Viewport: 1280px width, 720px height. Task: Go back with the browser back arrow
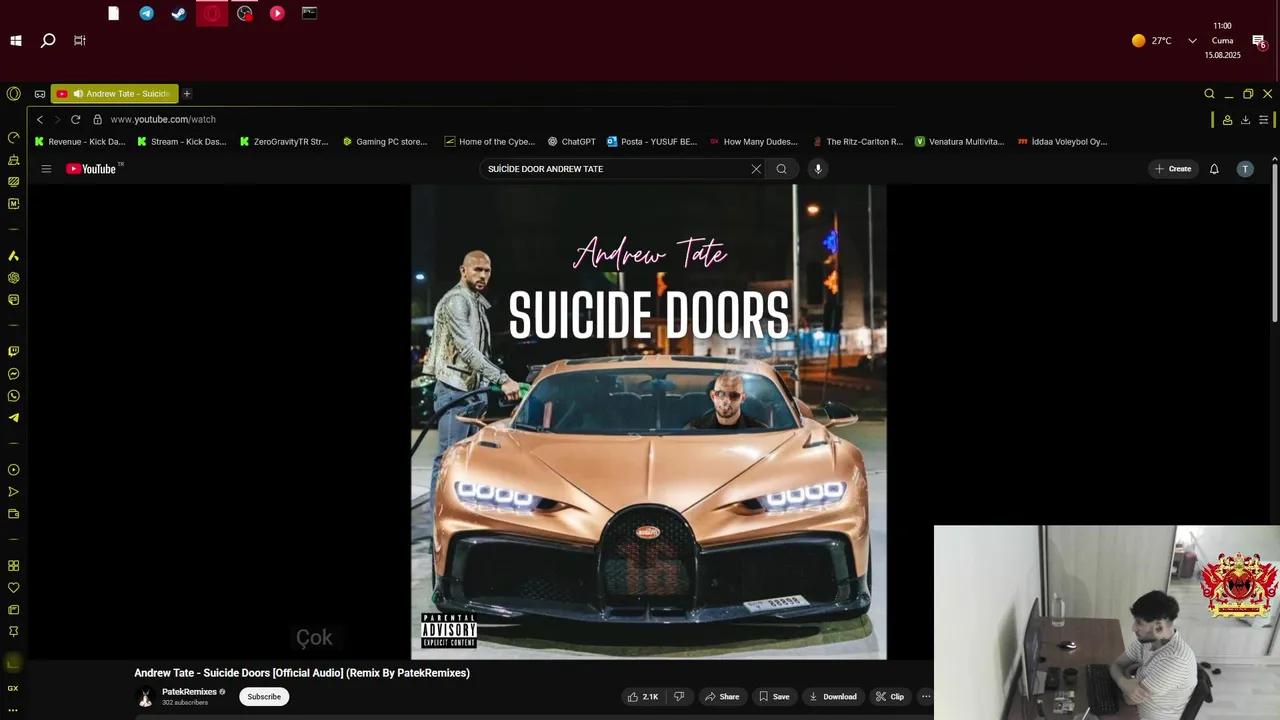point(40,119)
